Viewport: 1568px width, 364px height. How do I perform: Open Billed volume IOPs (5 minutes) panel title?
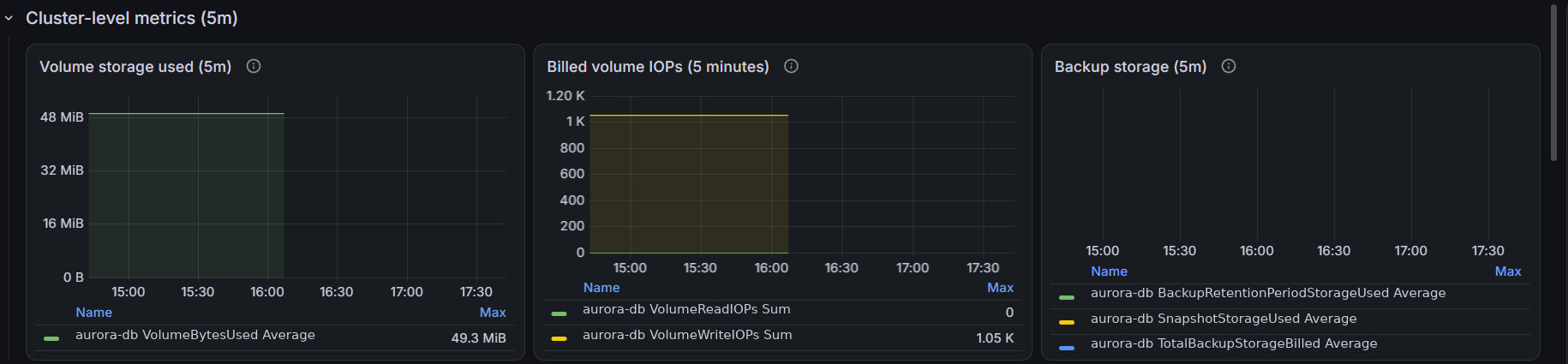[x=658, y=67]
